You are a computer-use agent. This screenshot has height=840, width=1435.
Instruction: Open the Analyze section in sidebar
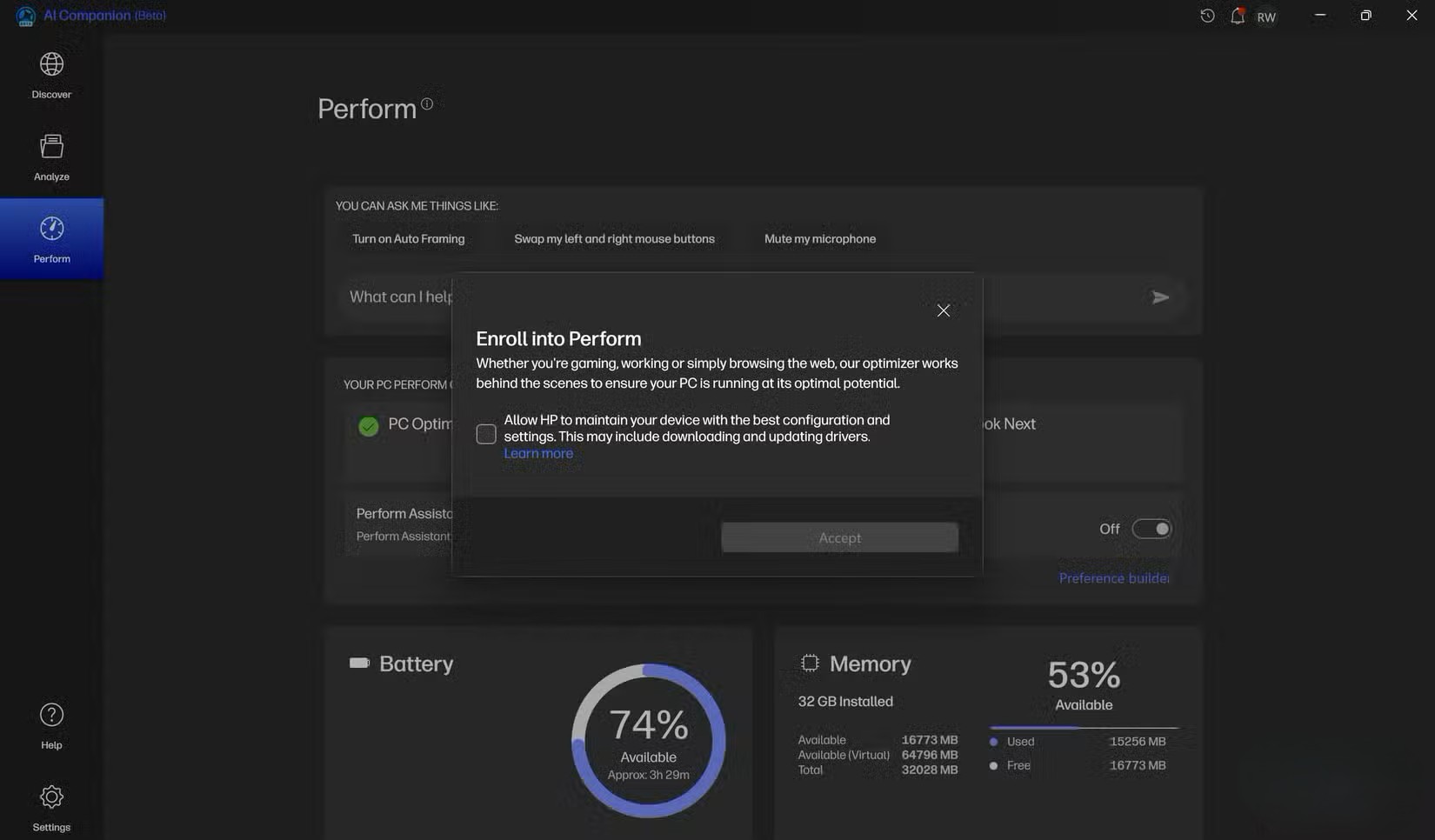(51, 157)
